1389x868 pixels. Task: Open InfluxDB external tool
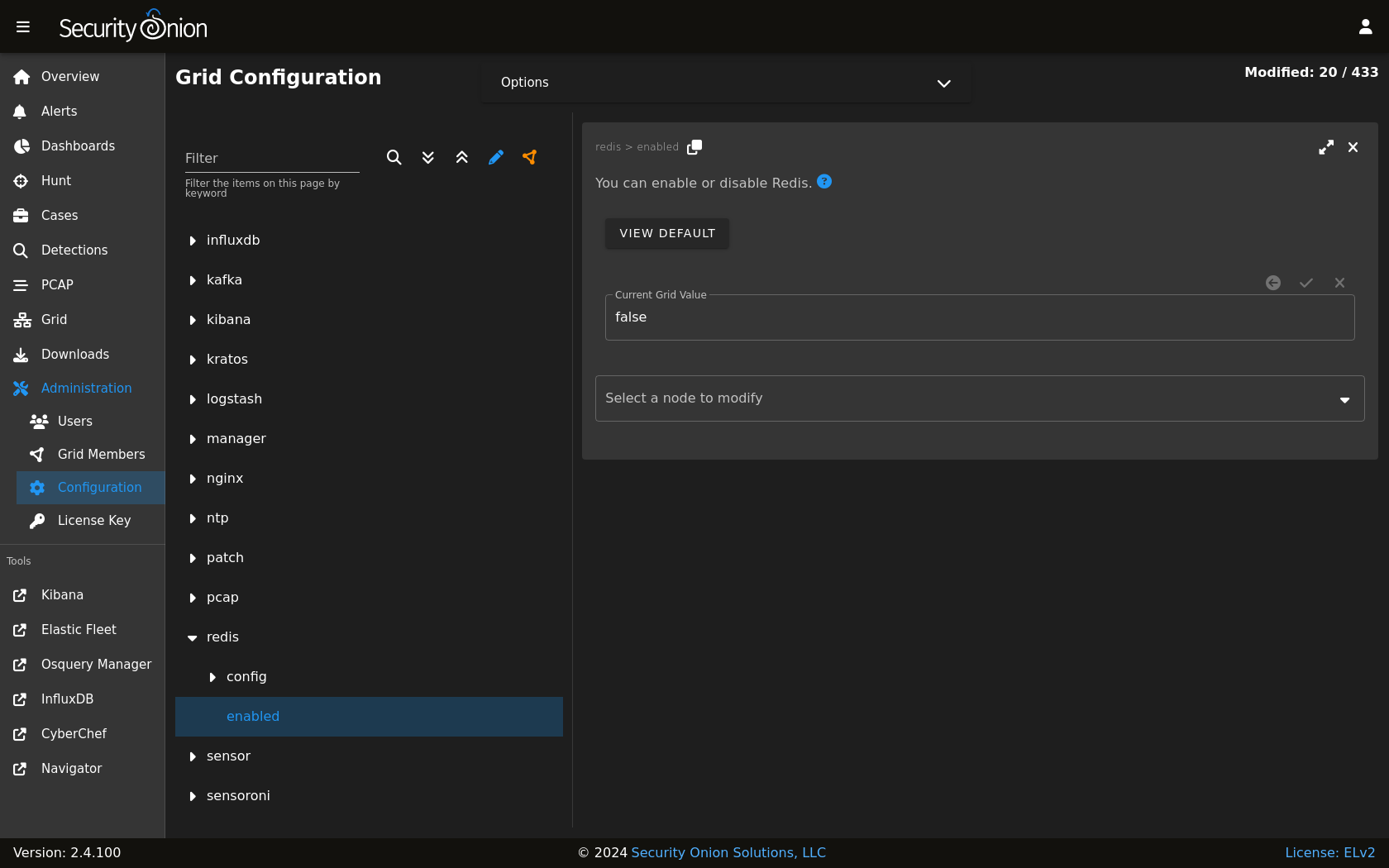tap(83, 699)
